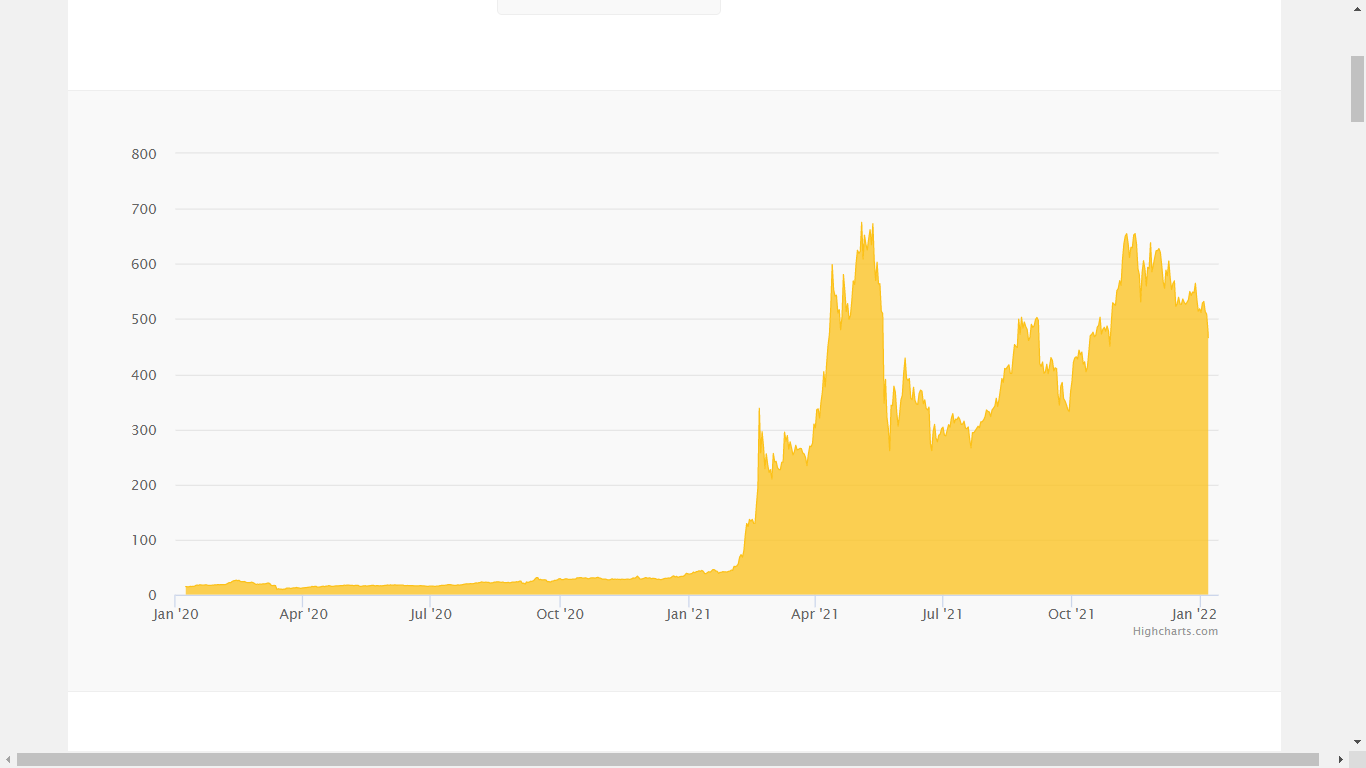Click the 600 y-axis label

[144, 265]
